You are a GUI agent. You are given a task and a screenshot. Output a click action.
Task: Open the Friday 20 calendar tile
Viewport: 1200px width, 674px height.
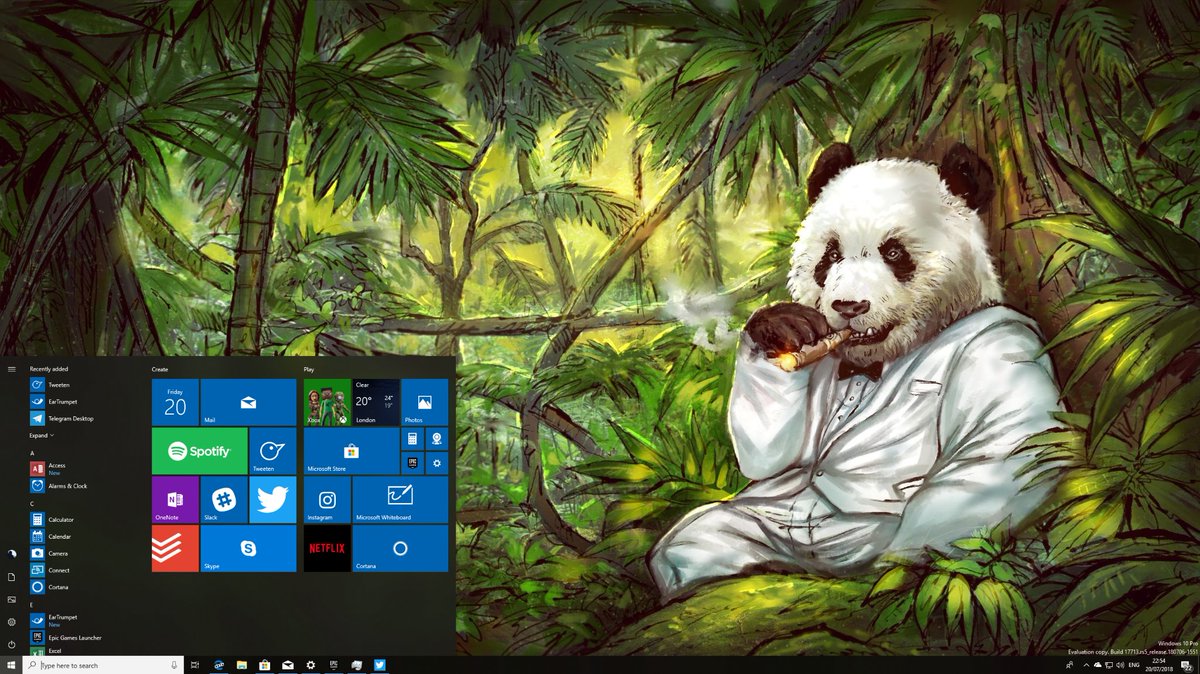coord(175,402)
